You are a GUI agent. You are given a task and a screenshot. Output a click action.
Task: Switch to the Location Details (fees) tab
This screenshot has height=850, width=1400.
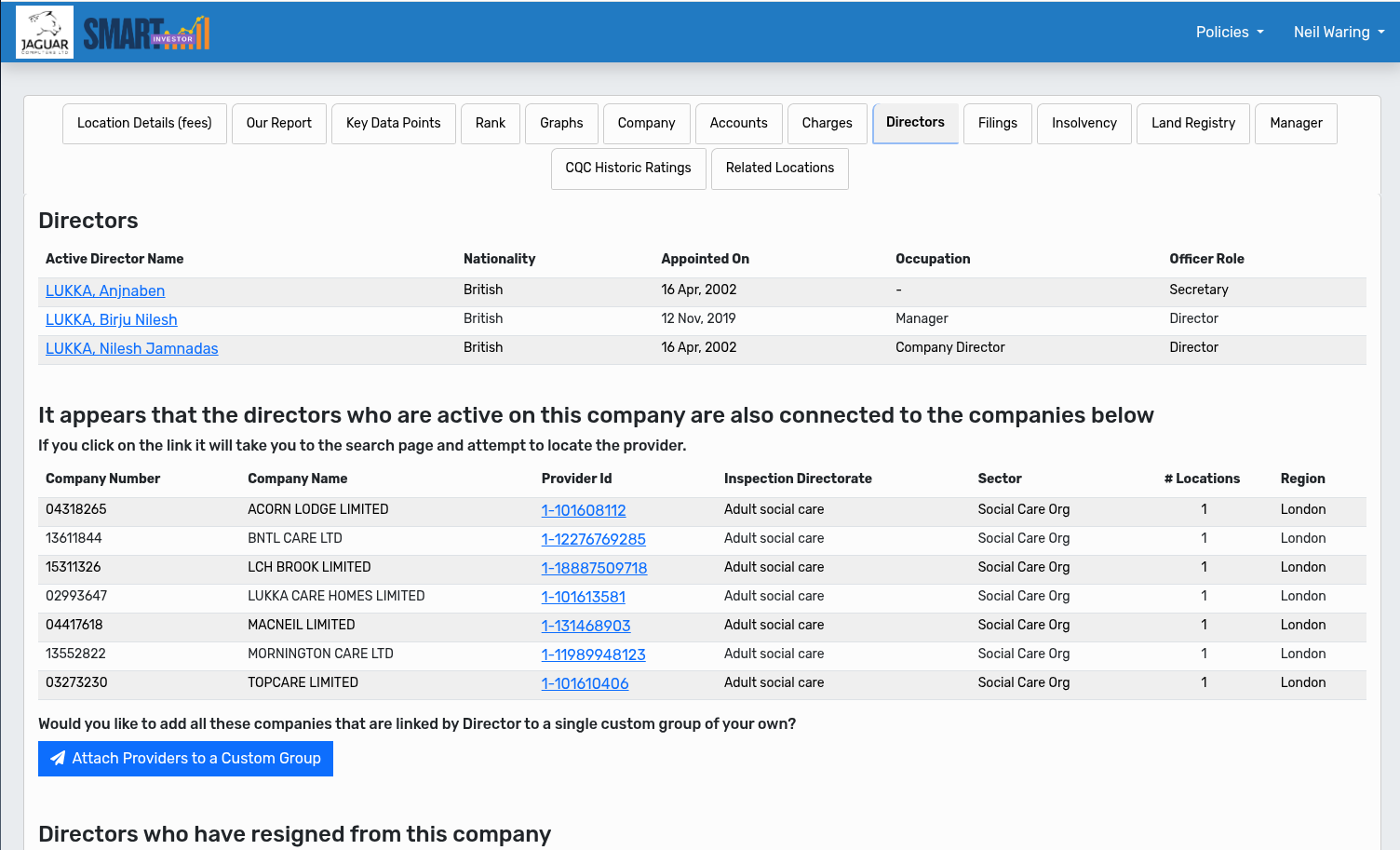tap(144, 124)
